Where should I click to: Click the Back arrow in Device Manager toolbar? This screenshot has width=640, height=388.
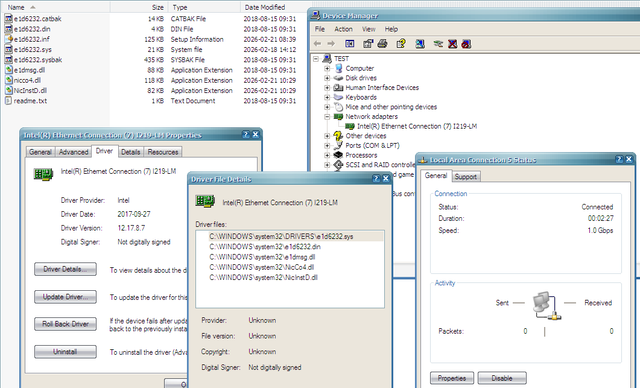[x=317, y=43]
